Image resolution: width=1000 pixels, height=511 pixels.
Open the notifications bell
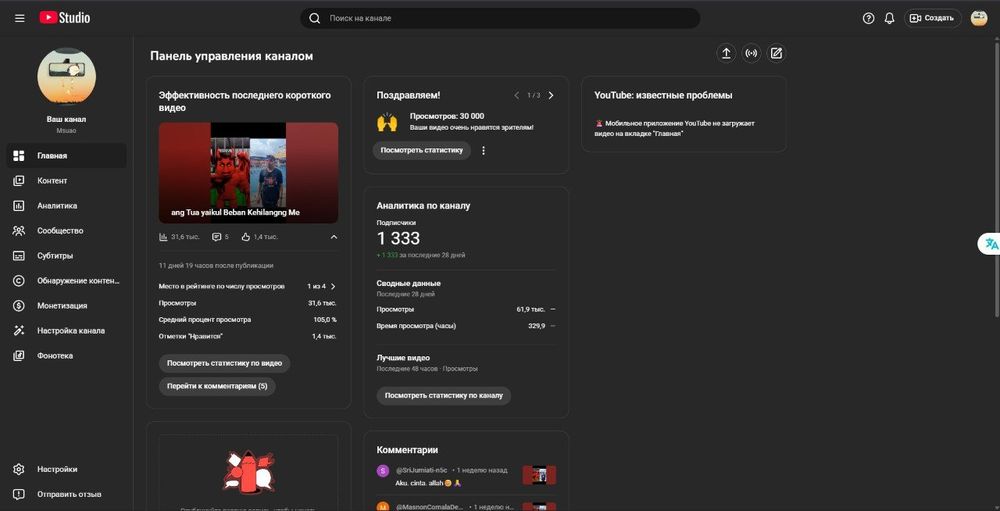pyautogui.click(x=889, y=19)
